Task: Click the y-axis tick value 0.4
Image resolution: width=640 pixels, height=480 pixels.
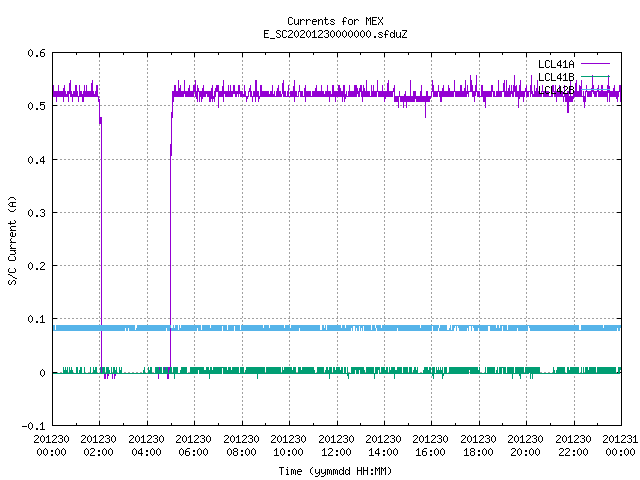Action: pyautogui.click(x=36, y=160)
